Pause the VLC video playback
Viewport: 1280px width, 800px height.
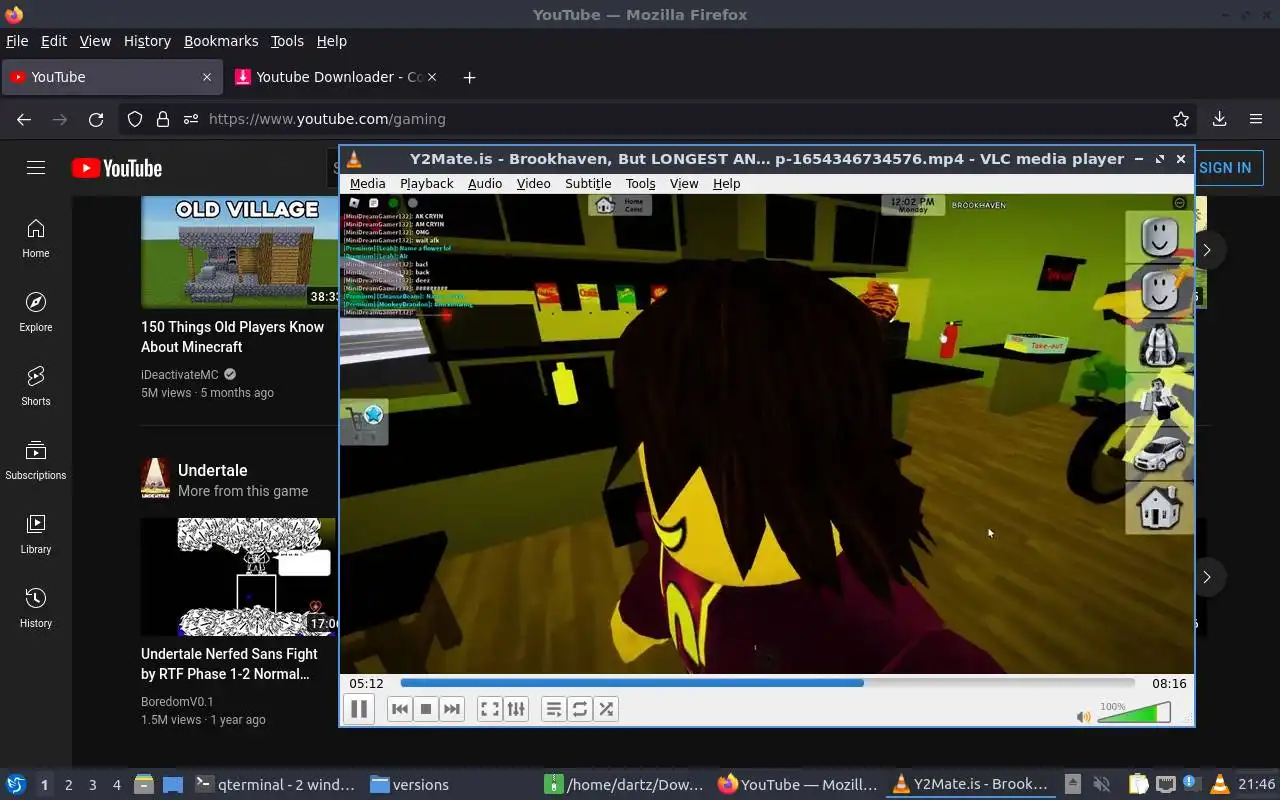tap(359, 709)
